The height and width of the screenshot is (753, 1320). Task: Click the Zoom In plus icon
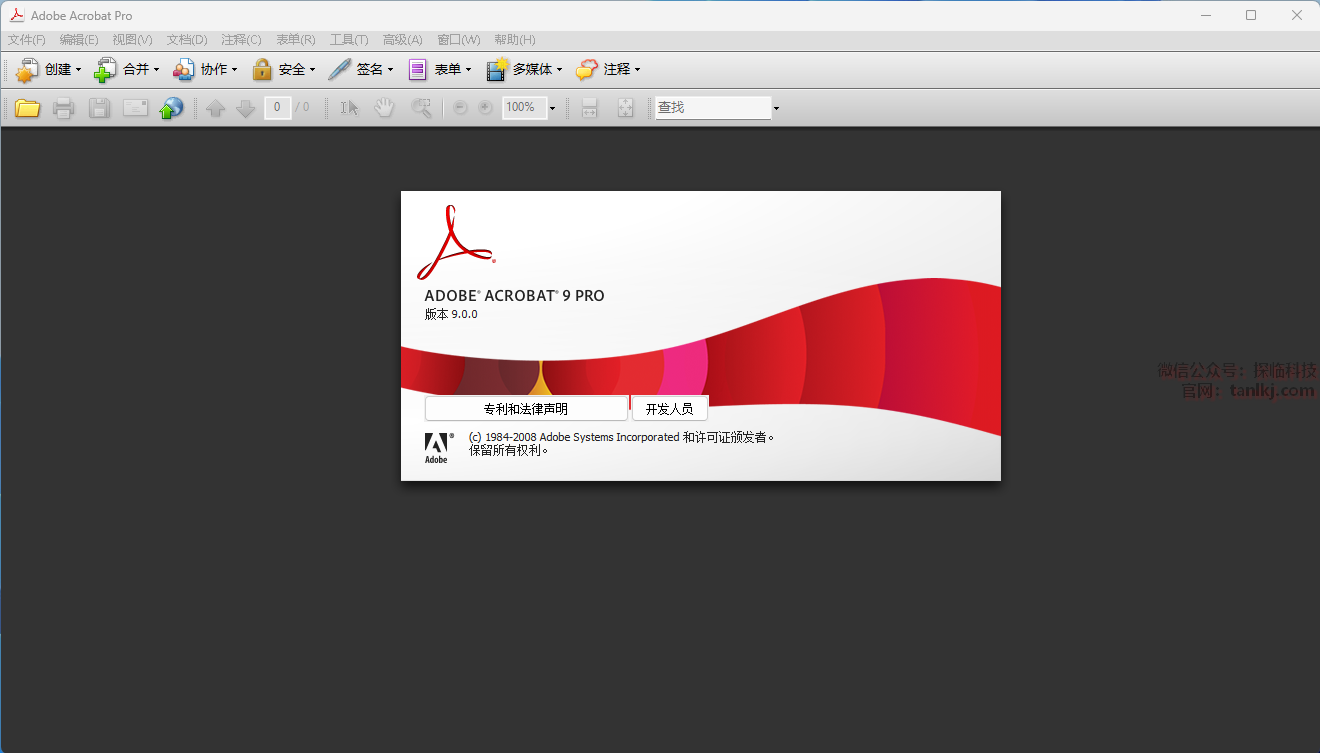[x=485, y=108]
